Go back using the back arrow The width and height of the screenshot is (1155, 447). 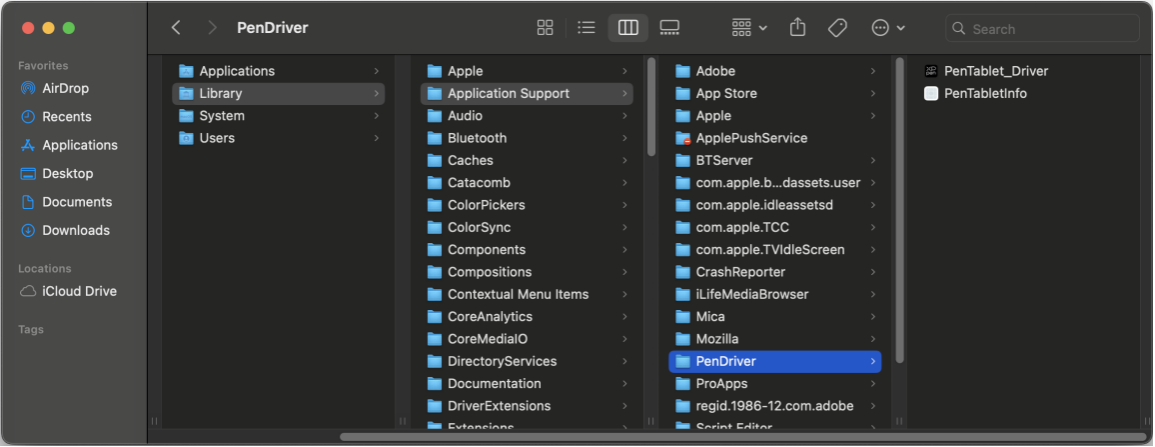(x=176, y=28)
